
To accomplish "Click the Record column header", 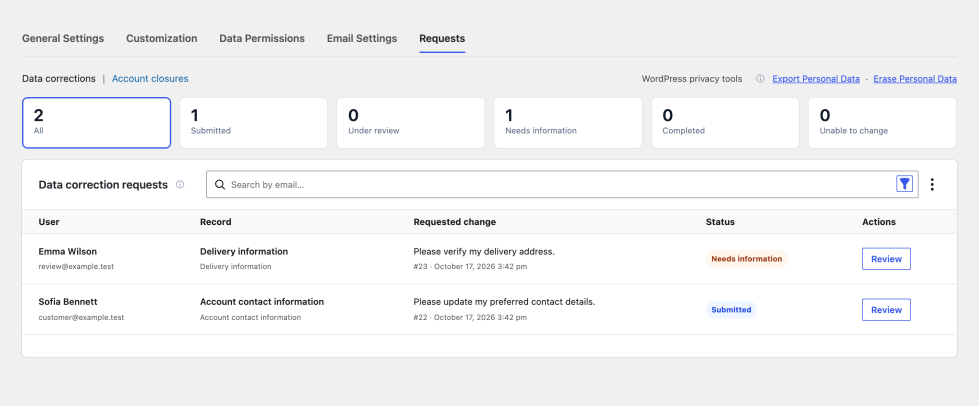I will (215, 222).
